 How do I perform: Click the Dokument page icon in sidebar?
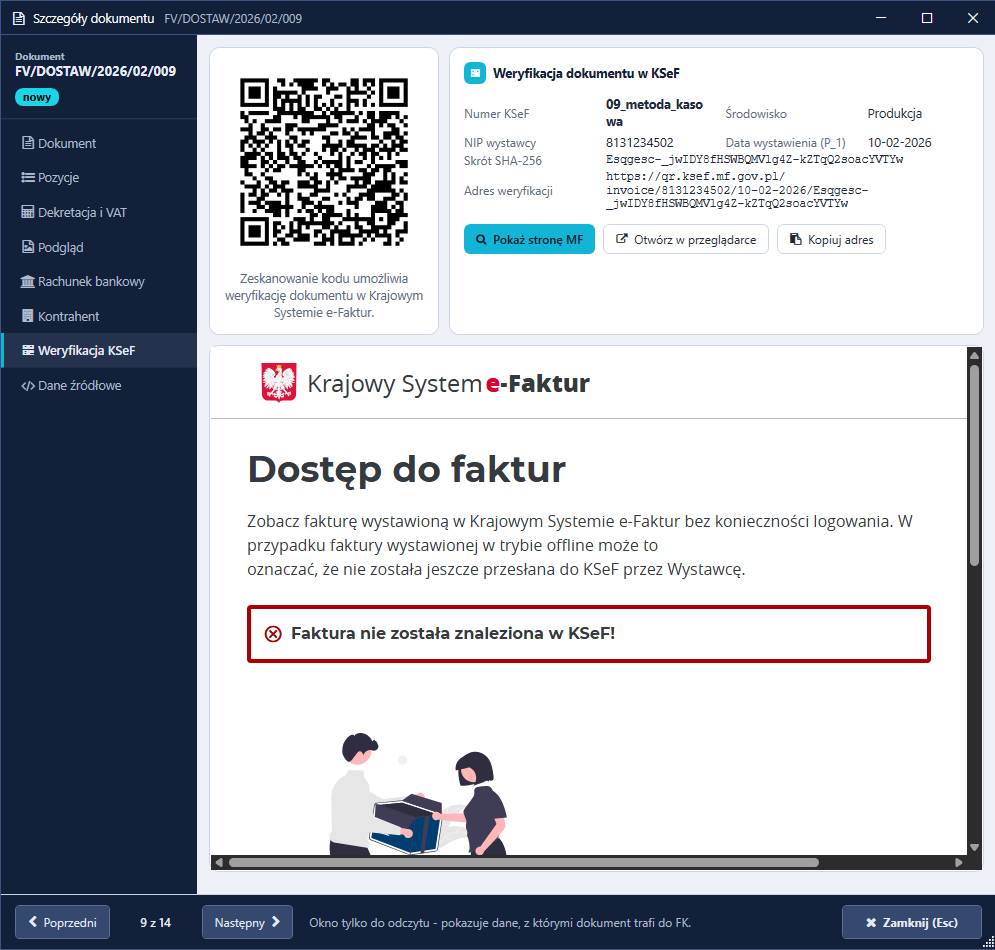point(28,143)
